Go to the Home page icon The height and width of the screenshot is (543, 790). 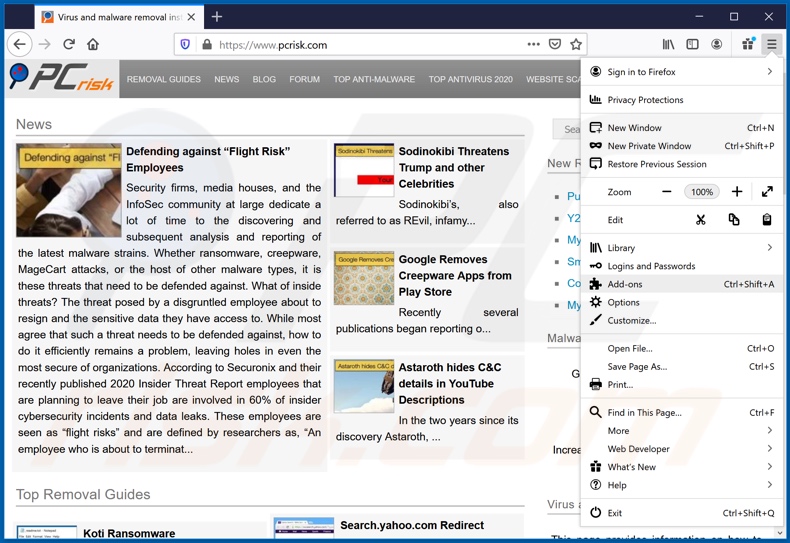(x=93, y=44)
